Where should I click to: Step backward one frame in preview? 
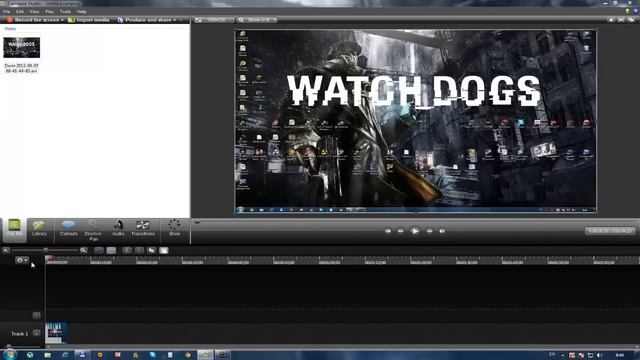pos(400,231)
